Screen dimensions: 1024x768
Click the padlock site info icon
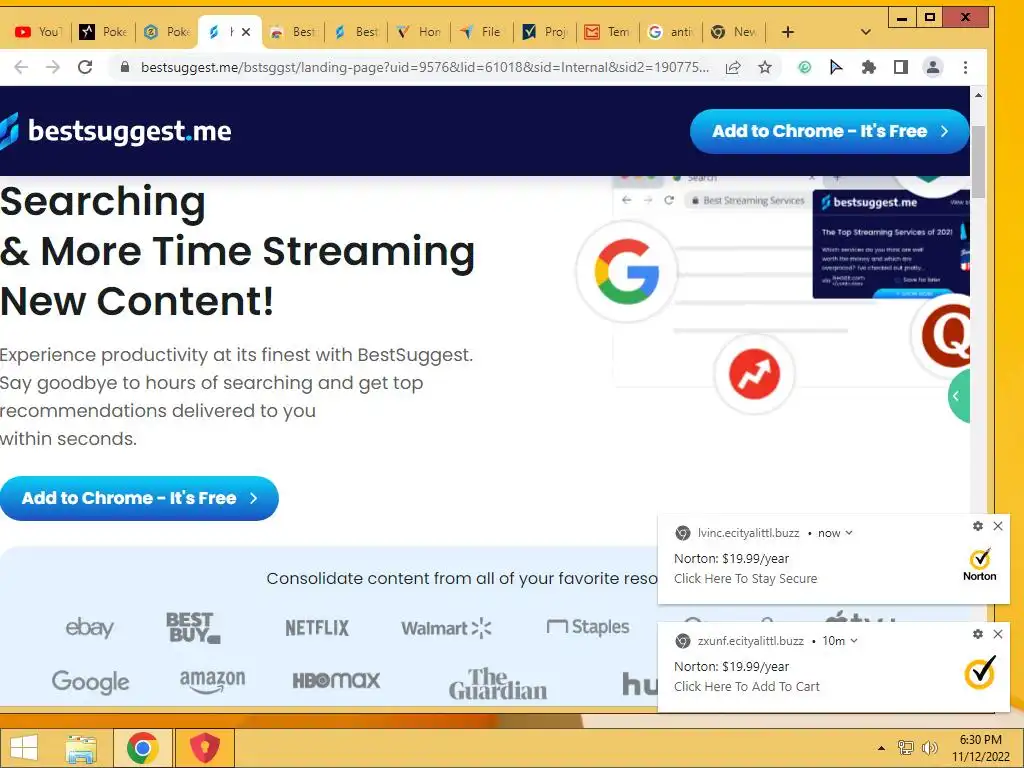[x=125, y=67]
